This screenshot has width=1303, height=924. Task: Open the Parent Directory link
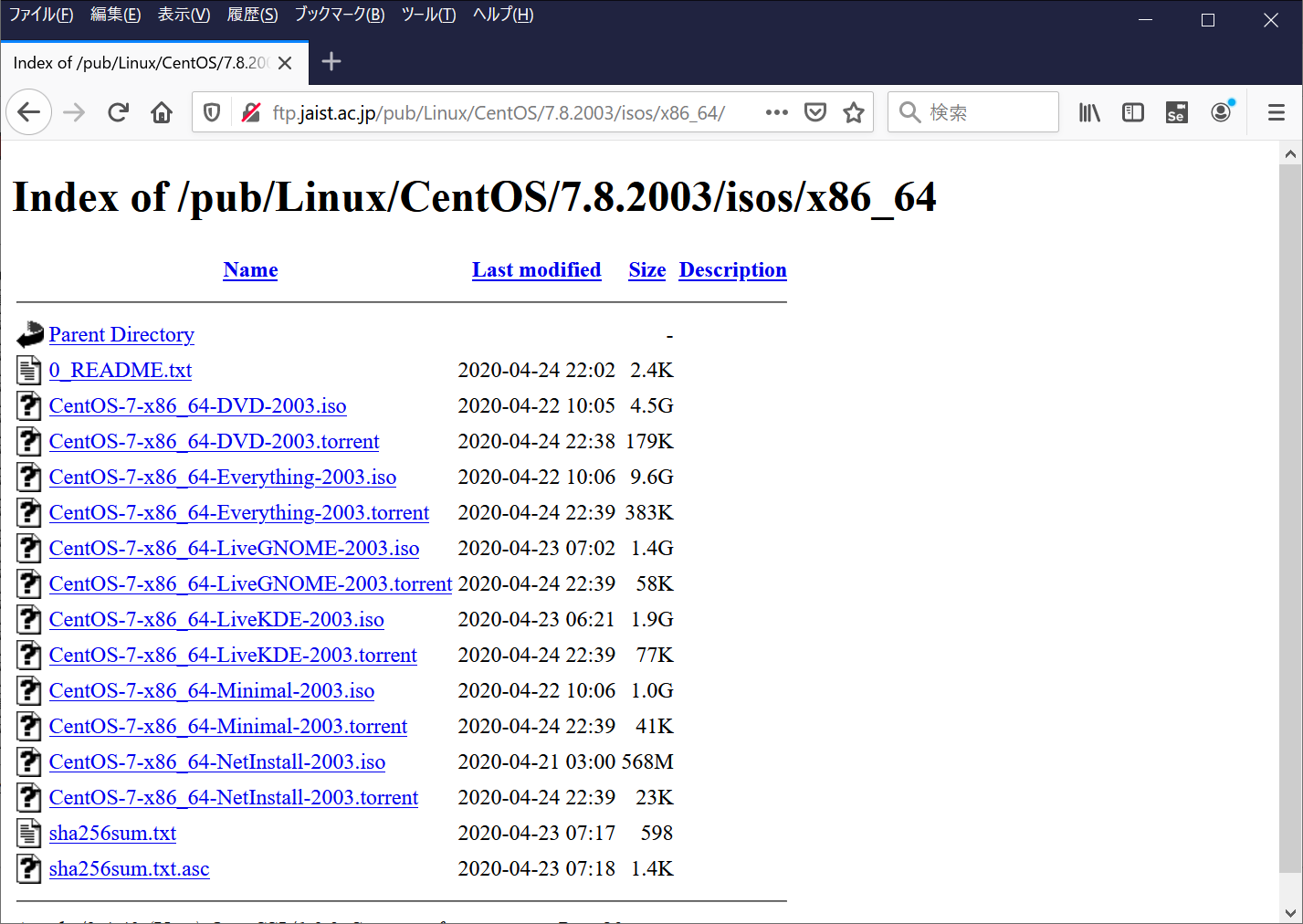(x=121, y=334)
